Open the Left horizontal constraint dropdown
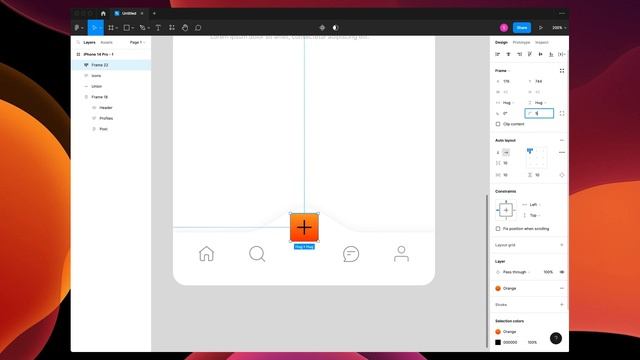This screenshot has width=640, height=360. 532,204
